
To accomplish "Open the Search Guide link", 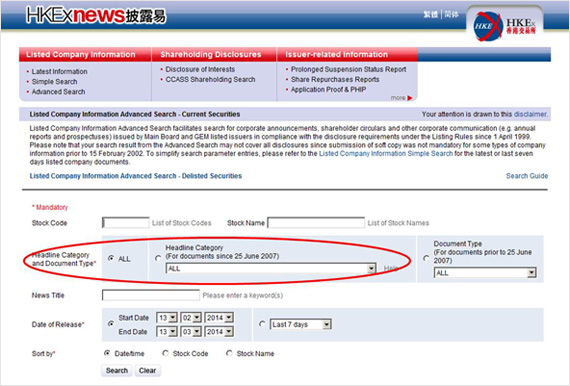I will [x=527, y=176].
